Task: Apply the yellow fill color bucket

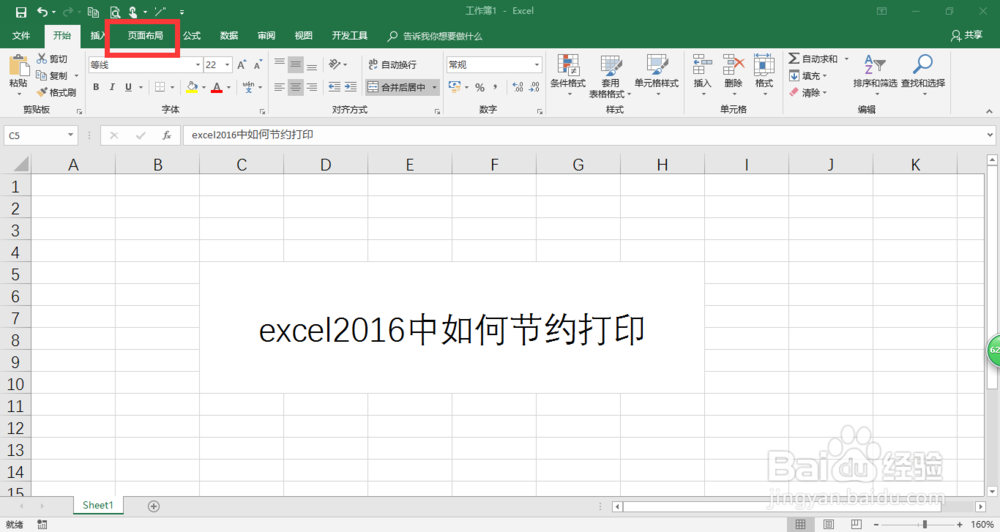Action: (x=191, y=87)
